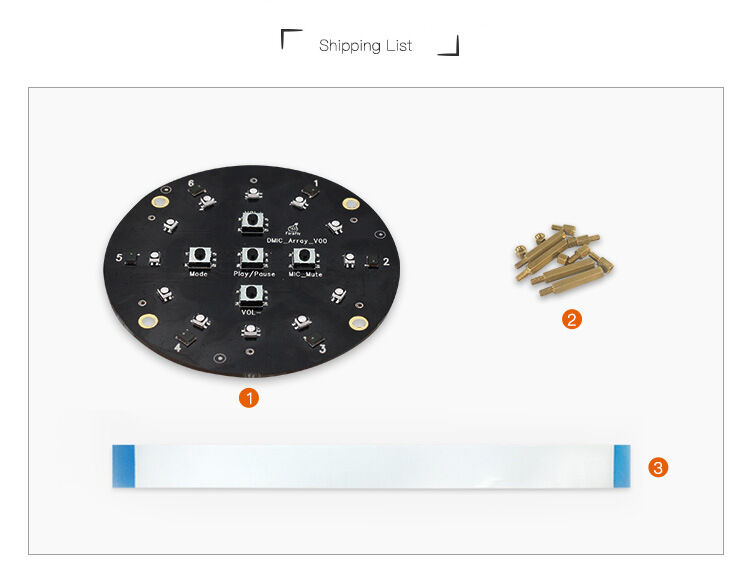Image resolution: width=750 pixels, height=583 pixels.
Task: Click the Play/Pause tactile button on board
Action: pyautogui.click(x=252, y=257)
